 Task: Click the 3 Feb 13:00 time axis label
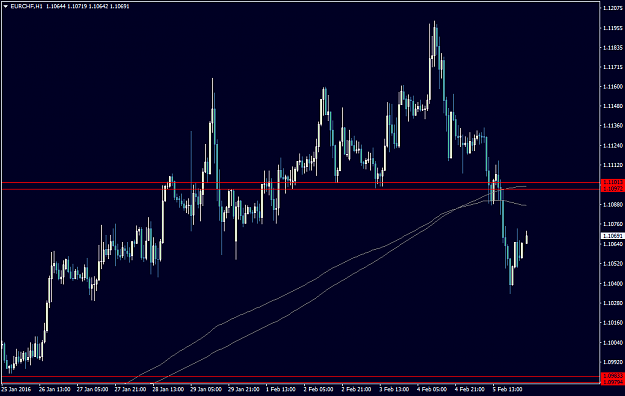pos(395,390)
